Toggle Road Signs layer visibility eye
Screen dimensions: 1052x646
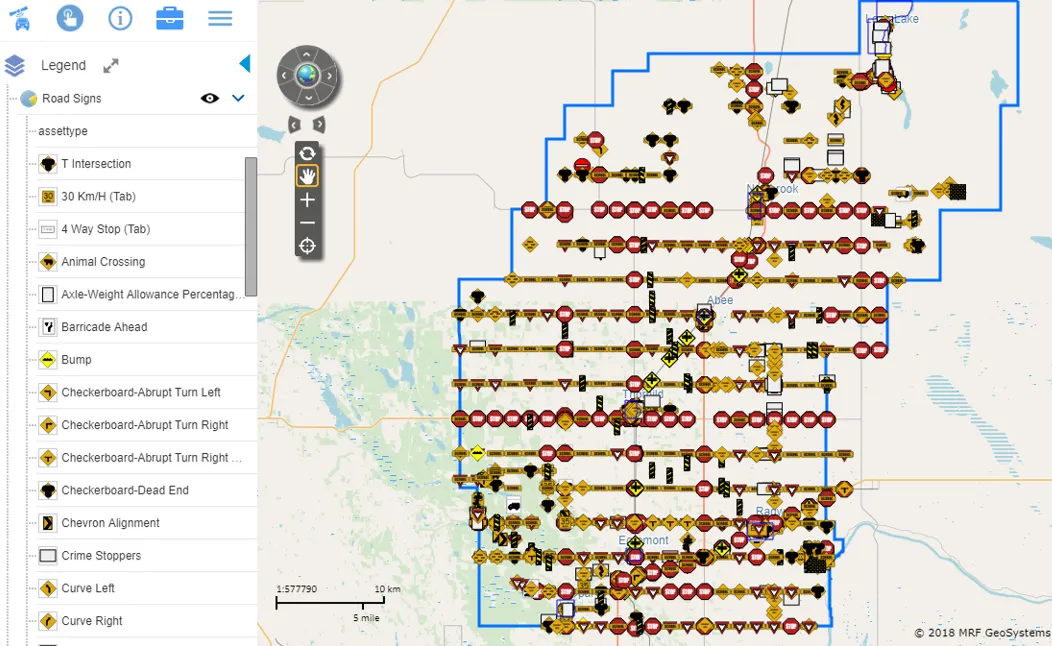pos(210,99)
